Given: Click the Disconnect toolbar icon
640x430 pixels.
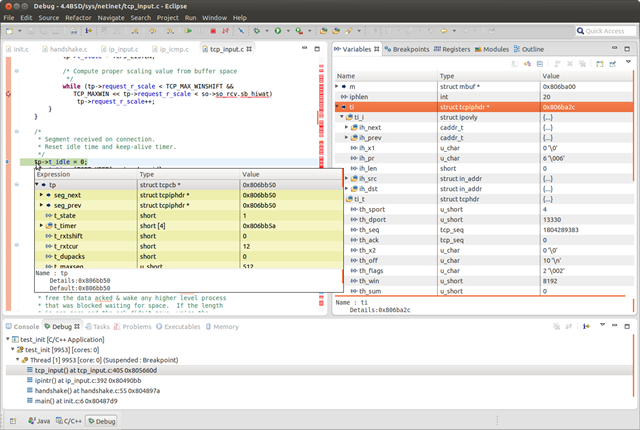Looking at the screenshot, I should pyautogui.click(x=225, y=31).
